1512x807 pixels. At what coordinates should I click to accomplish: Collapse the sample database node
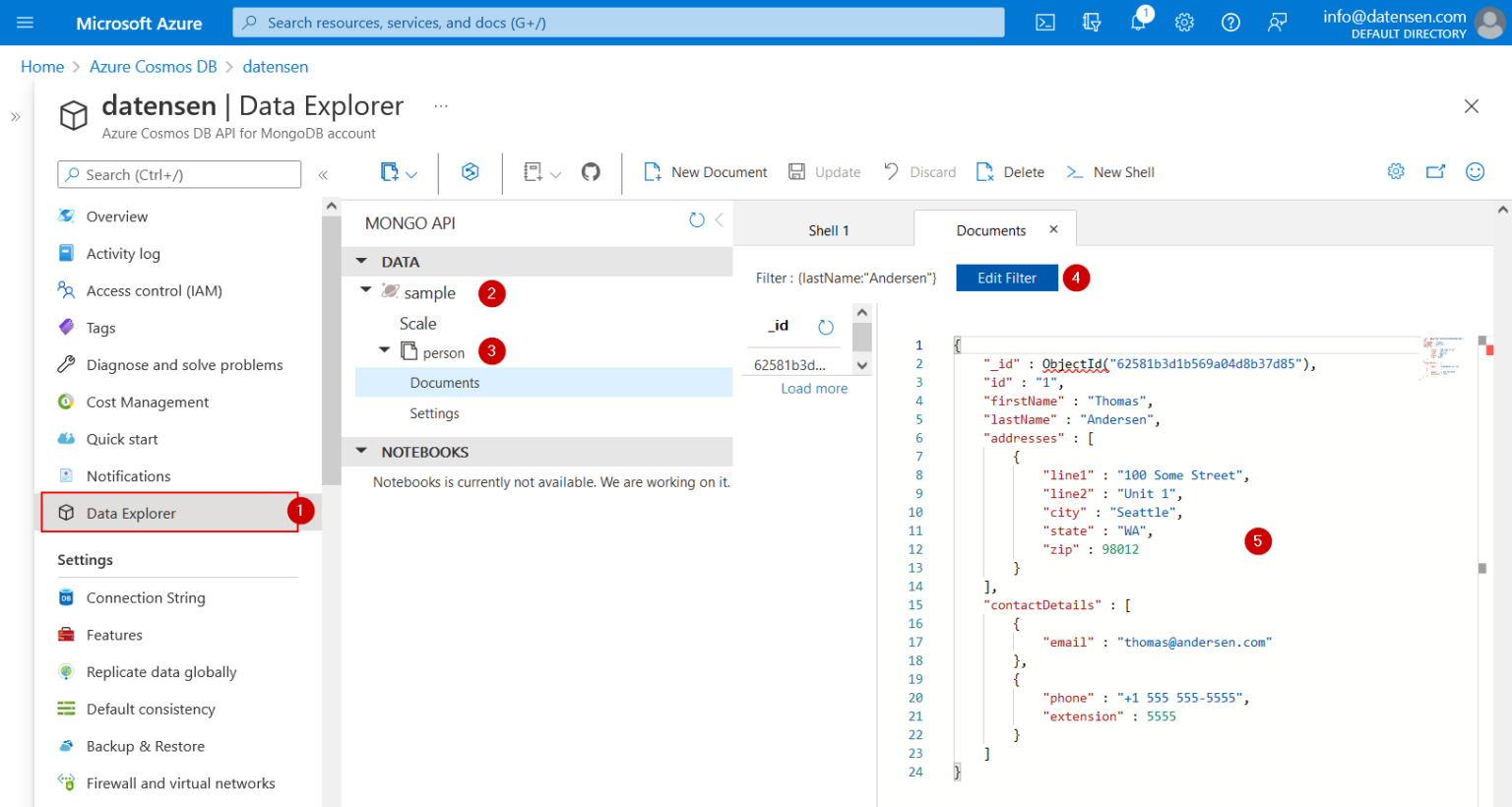coord(365,291)
